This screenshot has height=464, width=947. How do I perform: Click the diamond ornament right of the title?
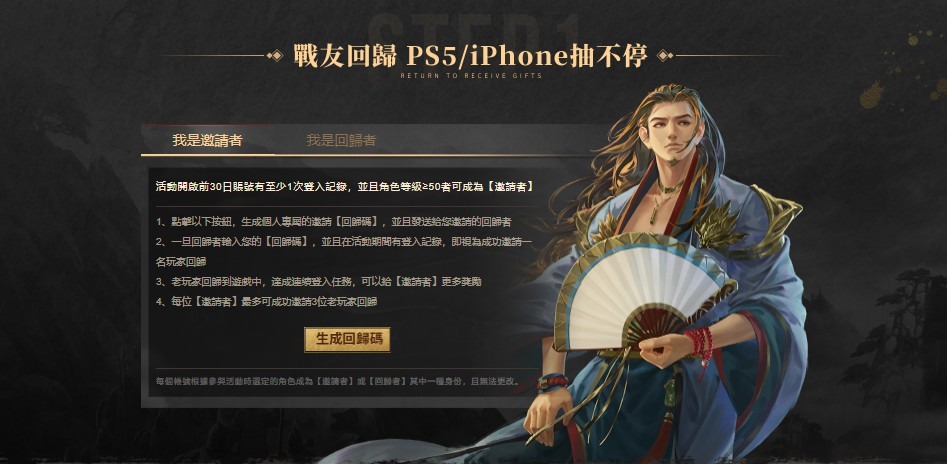pos(665,56)
